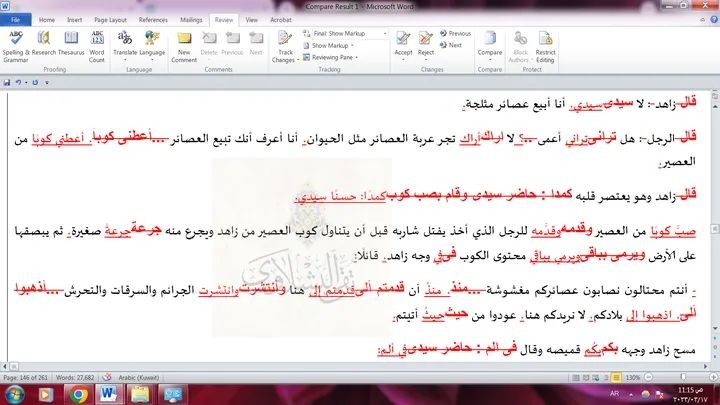Click the 130% zoom level button

pyautogui.click(x=633, y=377)
